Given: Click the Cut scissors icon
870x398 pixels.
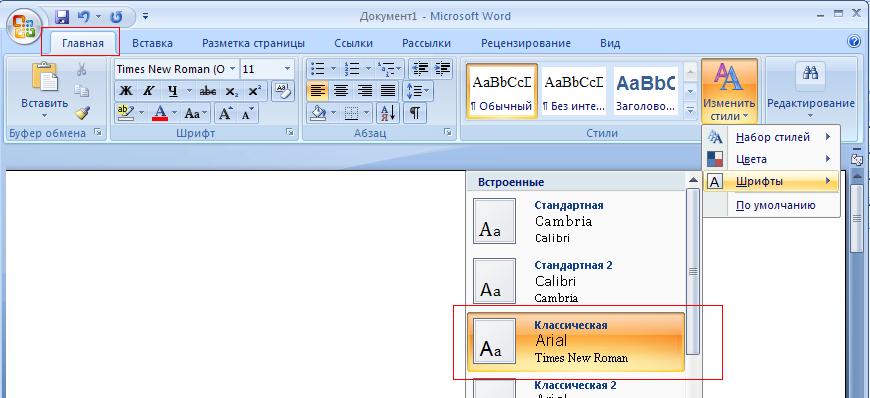Looking at the screenshot, I should pos(82,69).
